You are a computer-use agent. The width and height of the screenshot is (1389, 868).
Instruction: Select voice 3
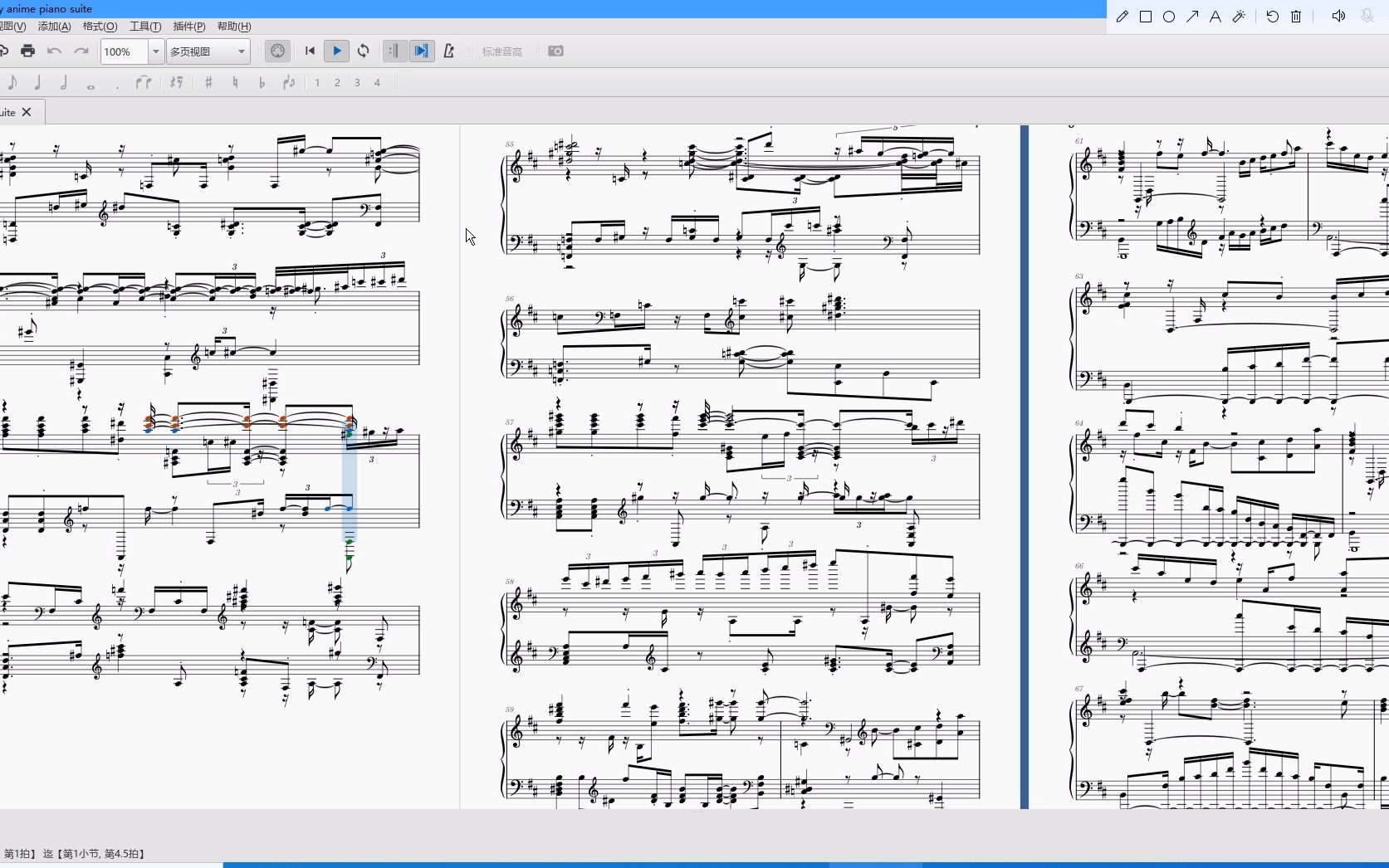click(x=357, y=83)
